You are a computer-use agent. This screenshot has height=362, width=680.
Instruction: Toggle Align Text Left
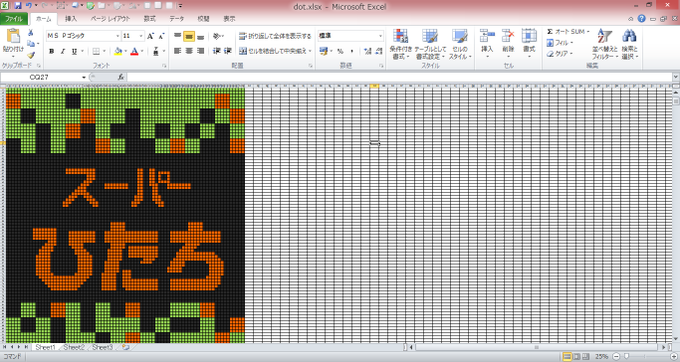click(x=177, y=51)
